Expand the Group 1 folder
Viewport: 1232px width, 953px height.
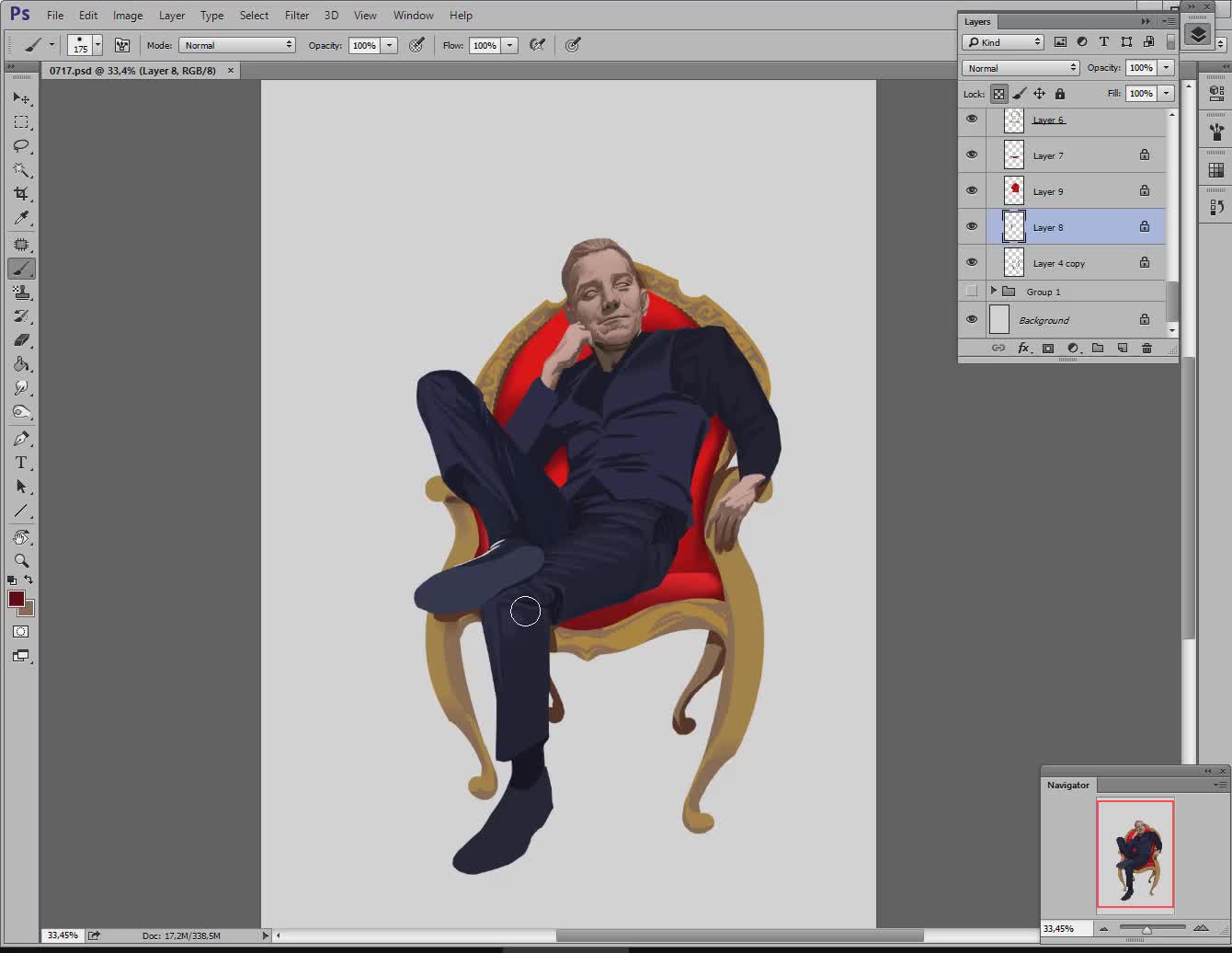[x=993, y=292]
